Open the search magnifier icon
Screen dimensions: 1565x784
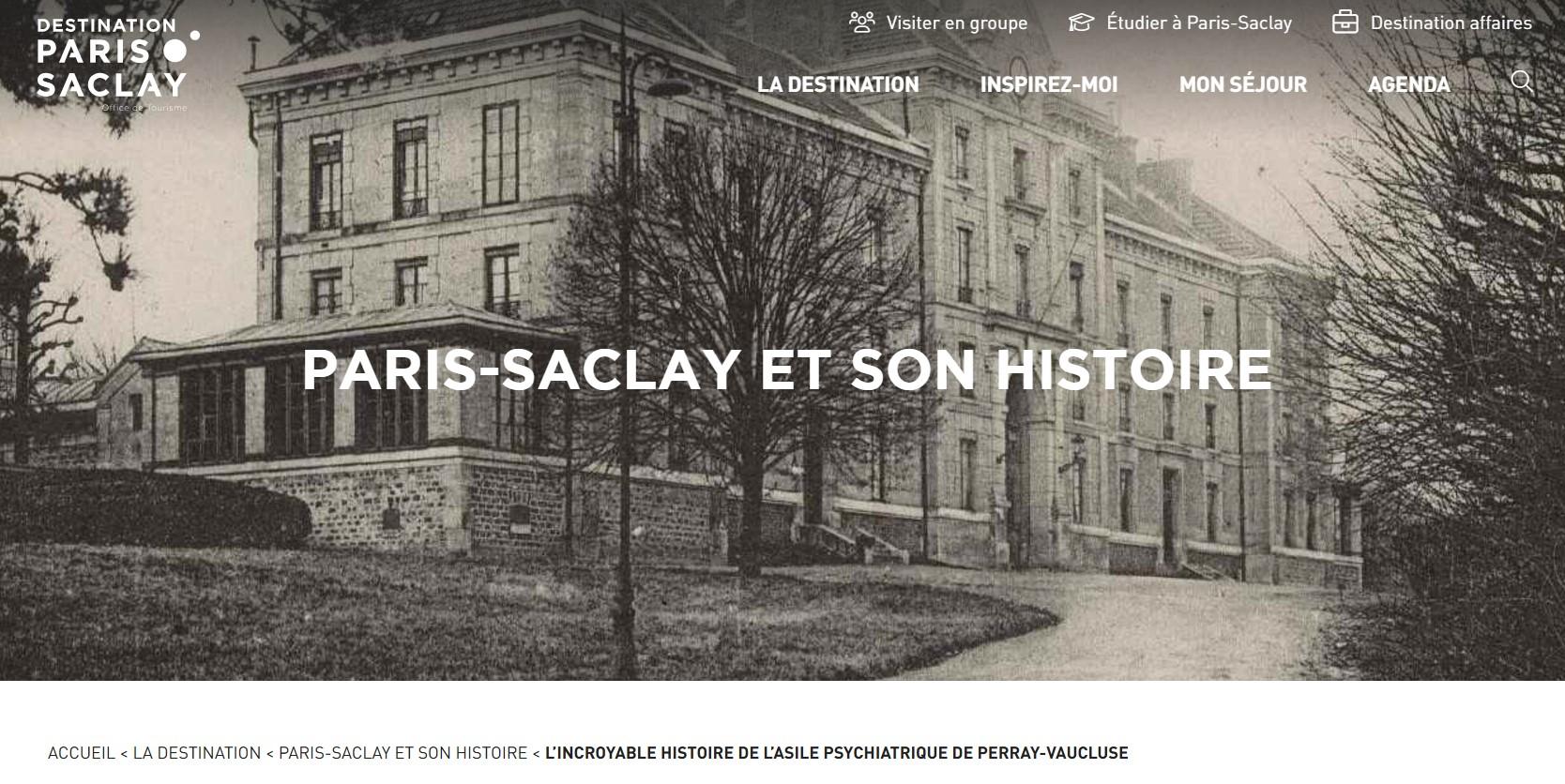[x=1522, y=82]
